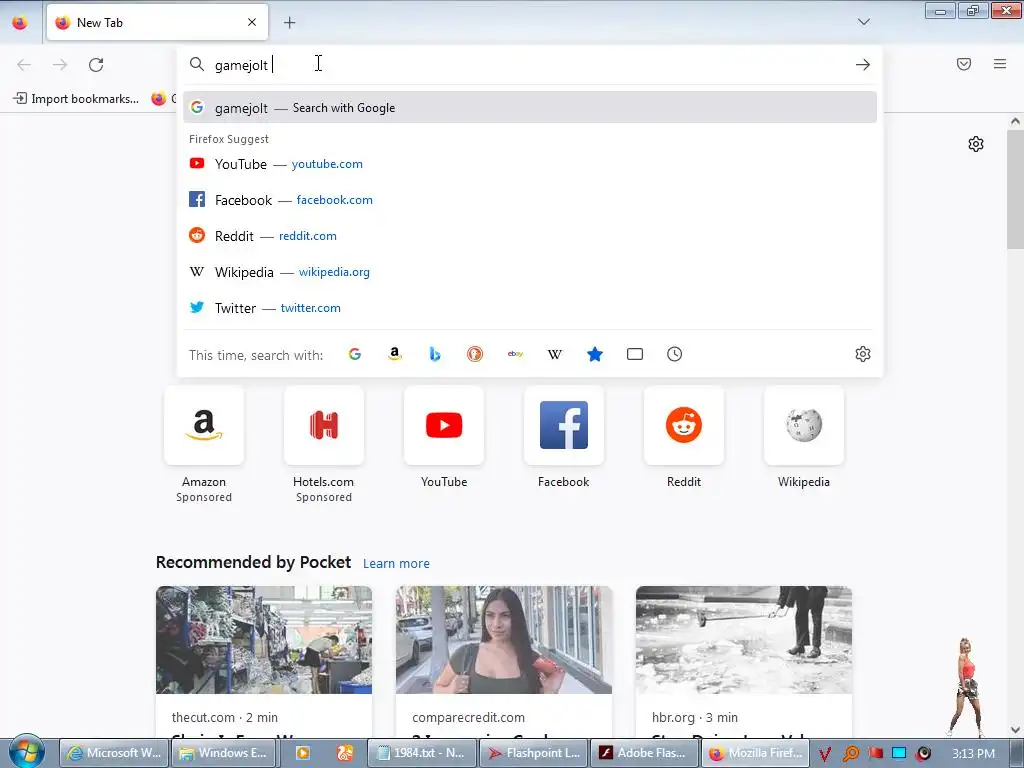Click Learn more link beside Recommended by Pocket

(x=396, y=564)
